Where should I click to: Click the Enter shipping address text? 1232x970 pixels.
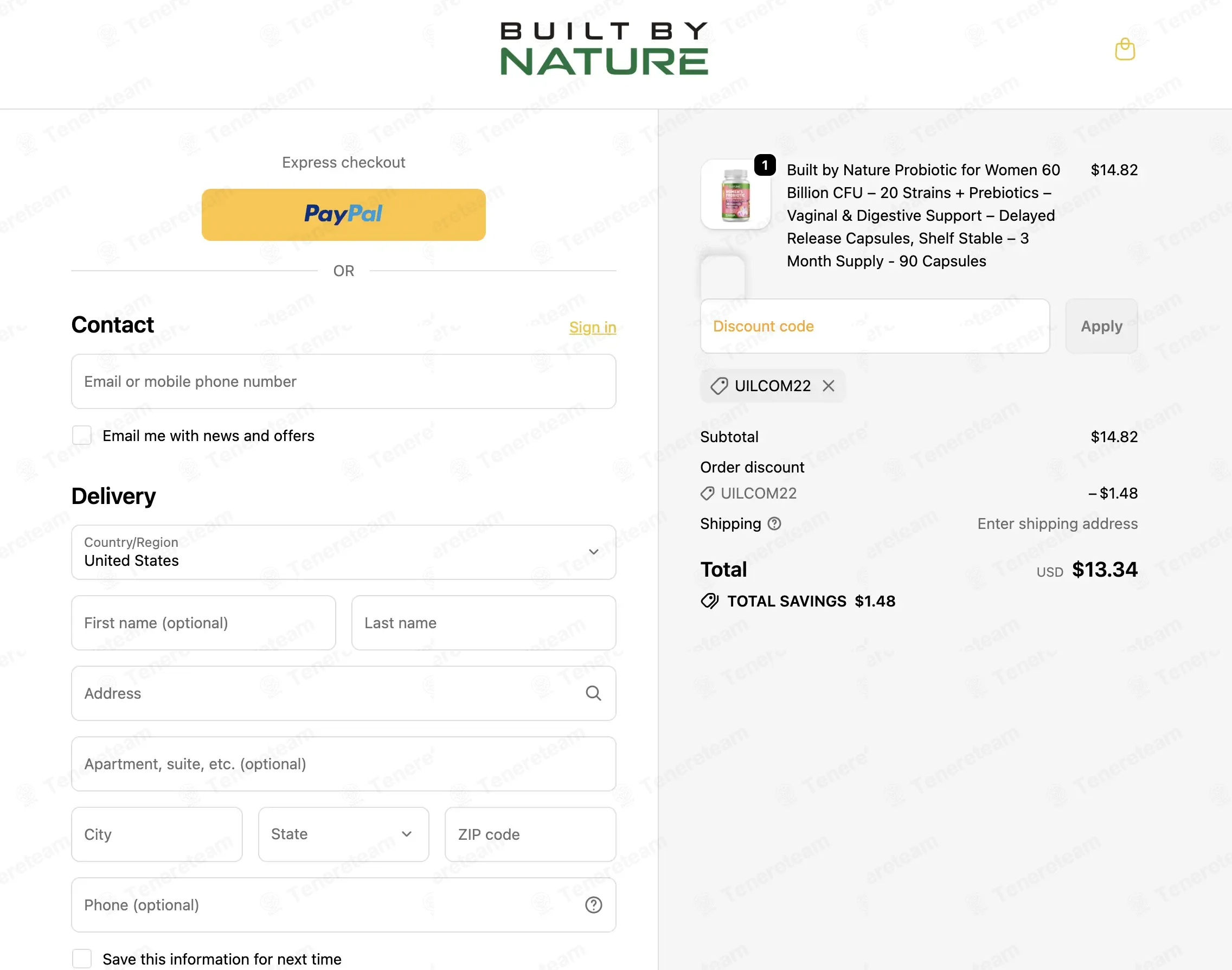pyautogui.click(x=1057, y=524)
